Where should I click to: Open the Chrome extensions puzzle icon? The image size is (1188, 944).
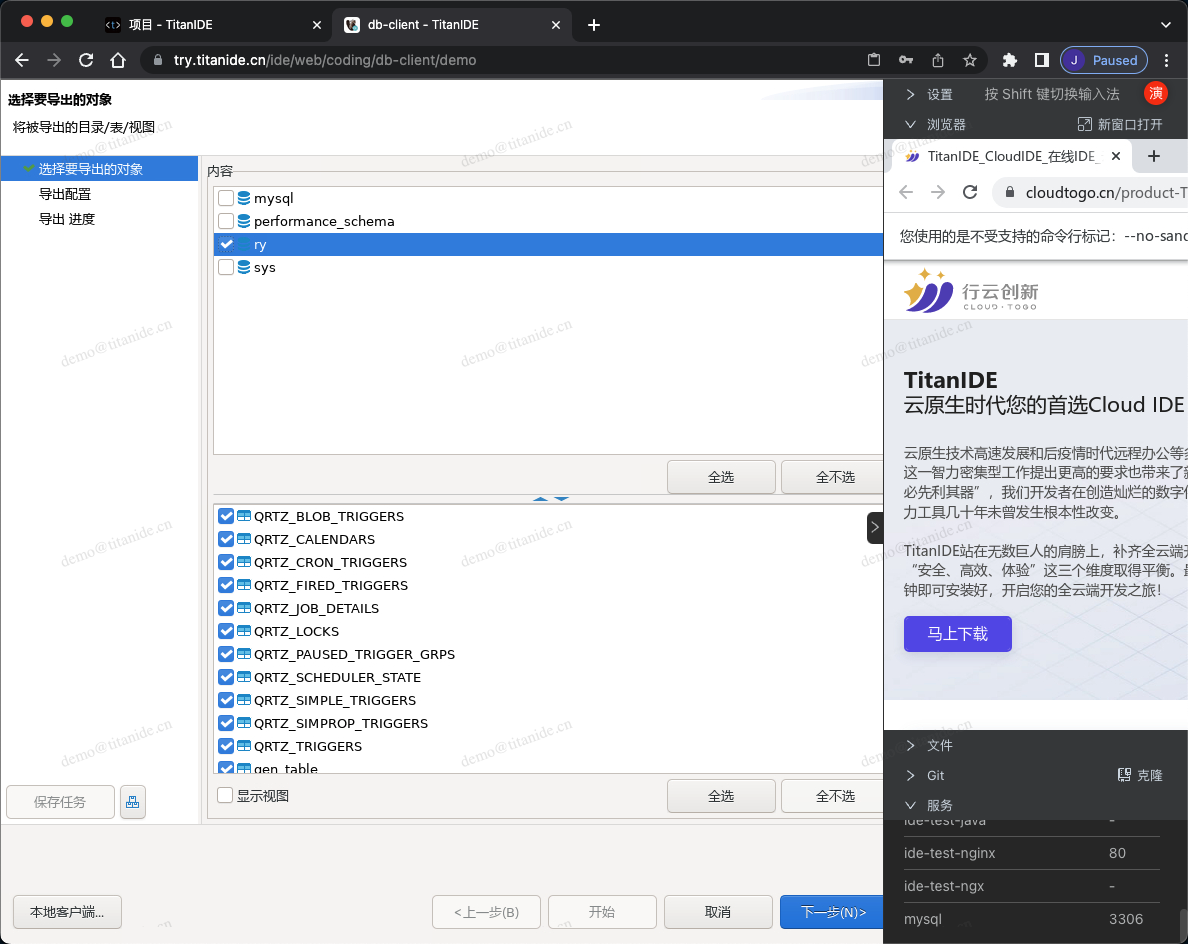tap(1009, 60)
